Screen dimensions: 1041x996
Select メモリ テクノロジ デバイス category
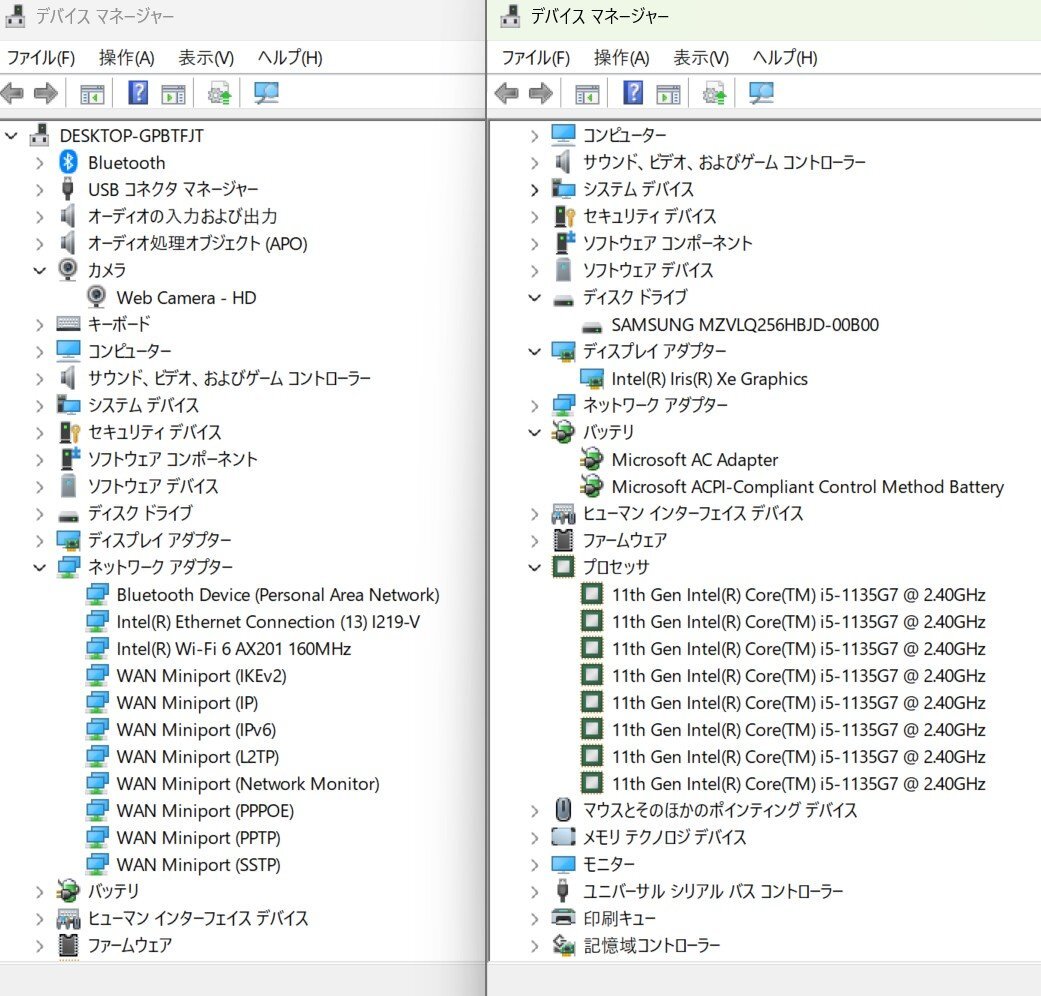click(665, 837)
